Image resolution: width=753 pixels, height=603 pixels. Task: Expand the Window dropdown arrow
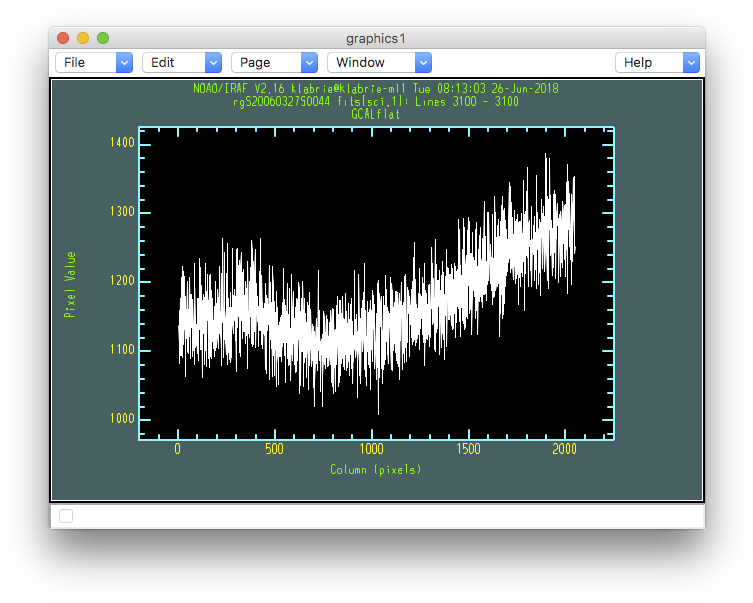point(423,62)
